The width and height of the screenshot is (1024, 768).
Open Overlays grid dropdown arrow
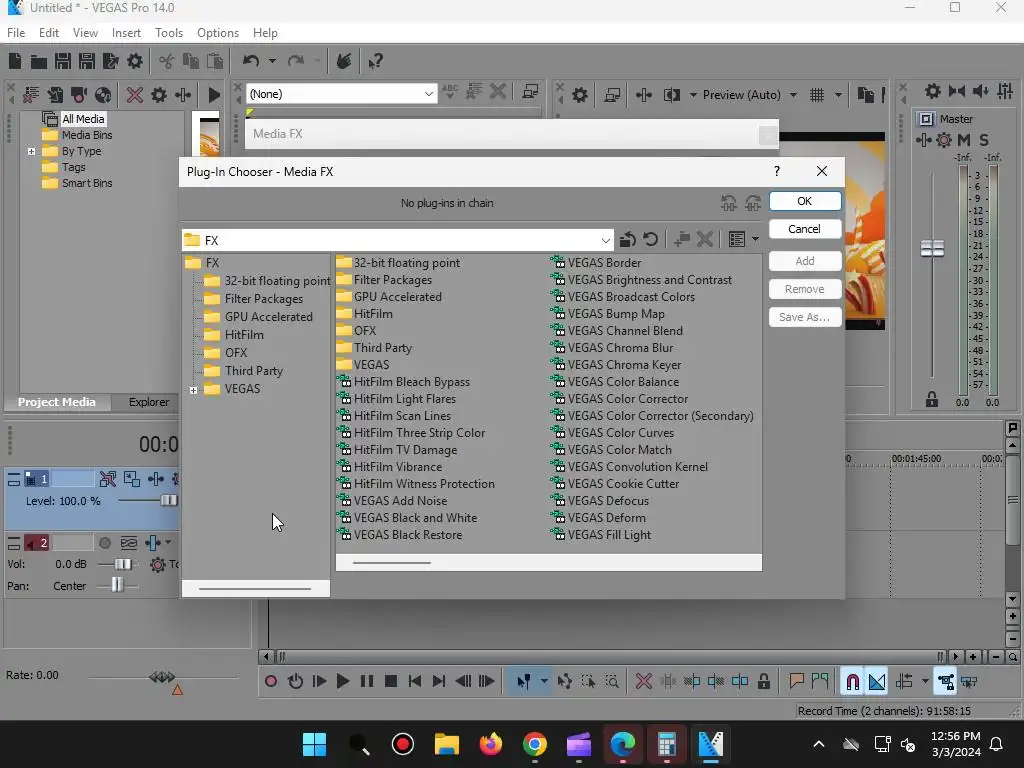coord(838,95)
